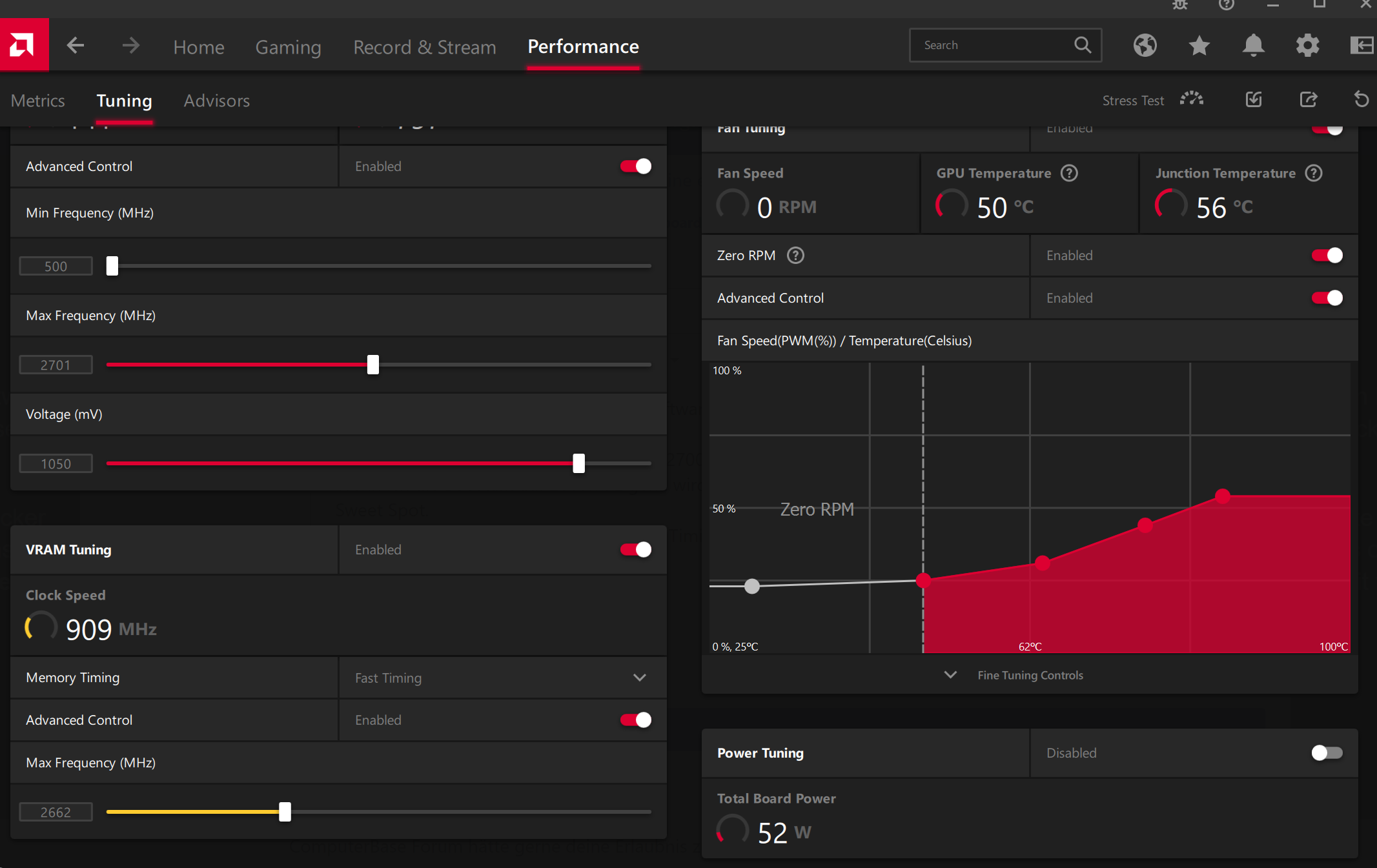Enable the Power Tuning toggle

(1327, 752)
